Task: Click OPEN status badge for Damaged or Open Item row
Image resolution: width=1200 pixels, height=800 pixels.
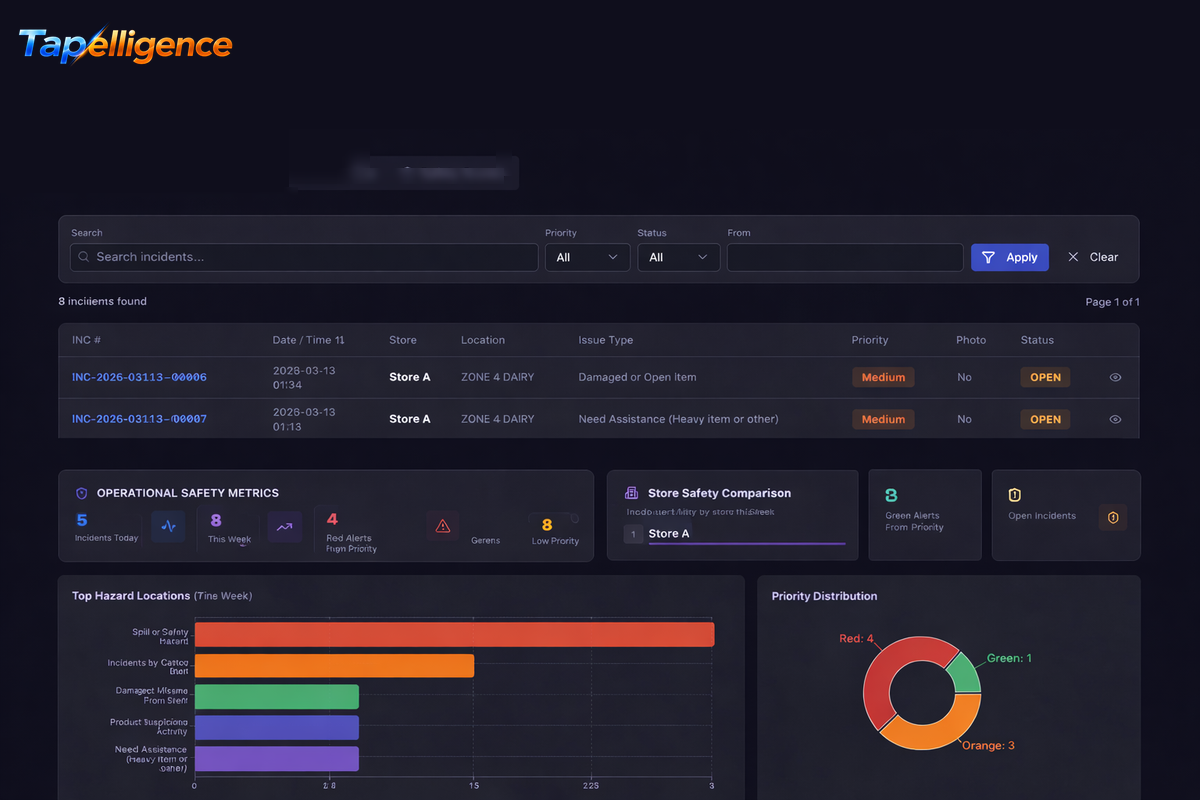Action: tap(1045, 377)
